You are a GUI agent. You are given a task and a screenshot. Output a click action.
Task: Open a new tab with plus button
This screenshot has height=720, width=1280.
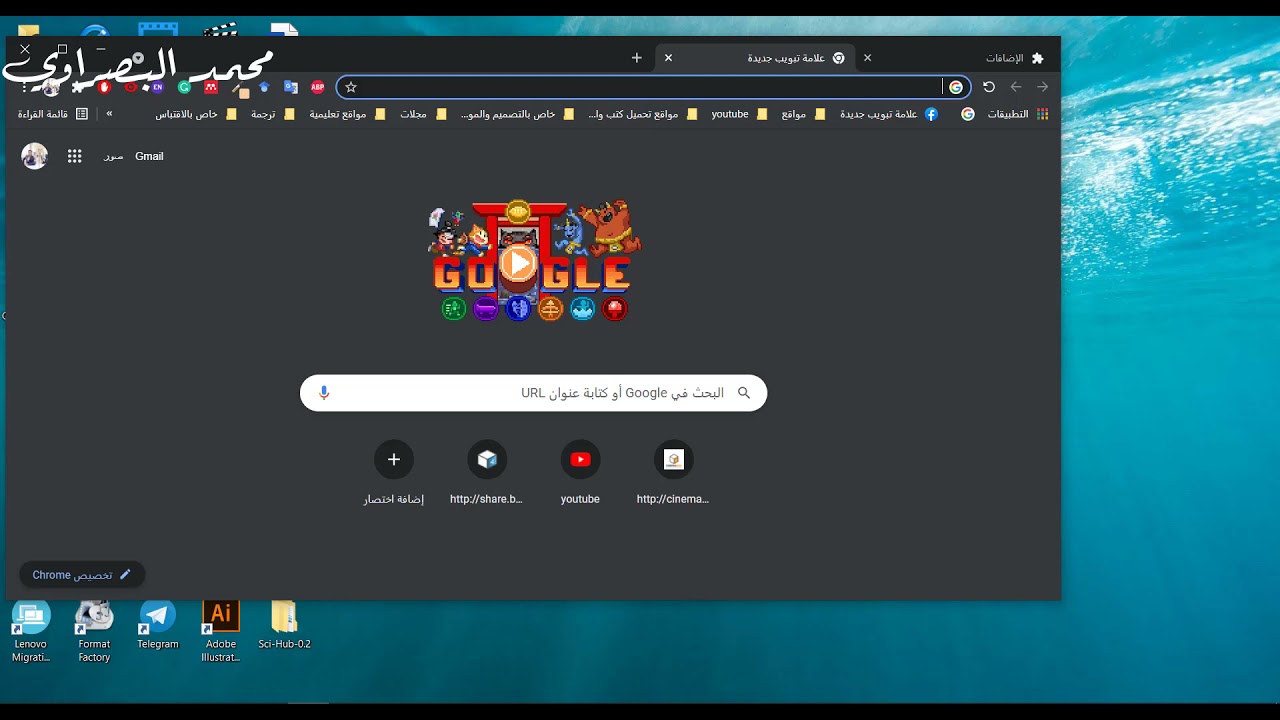(x=637, y=58)
